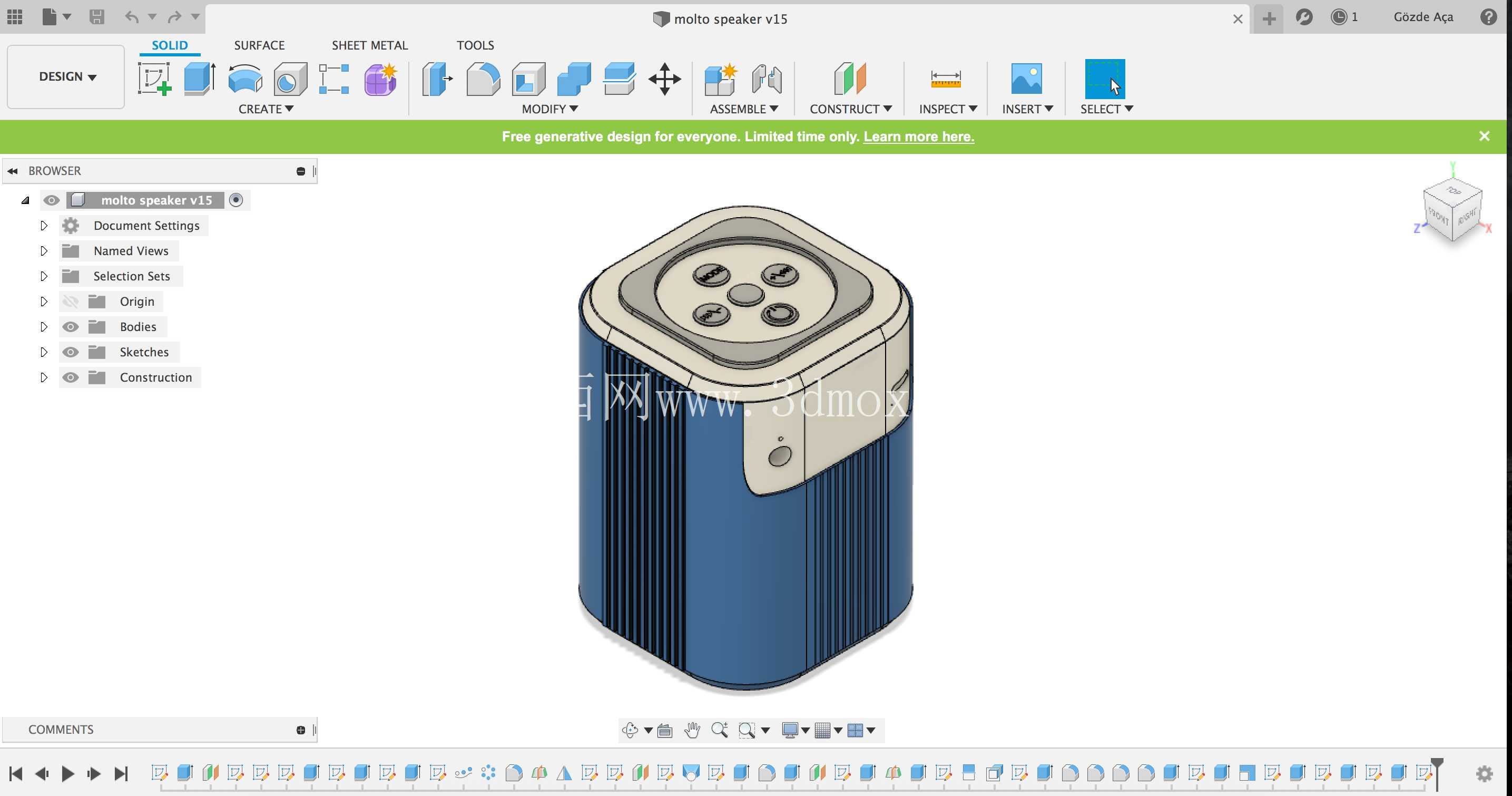
Task: Show the hidden Origin folder
Action: pos(71,302)
